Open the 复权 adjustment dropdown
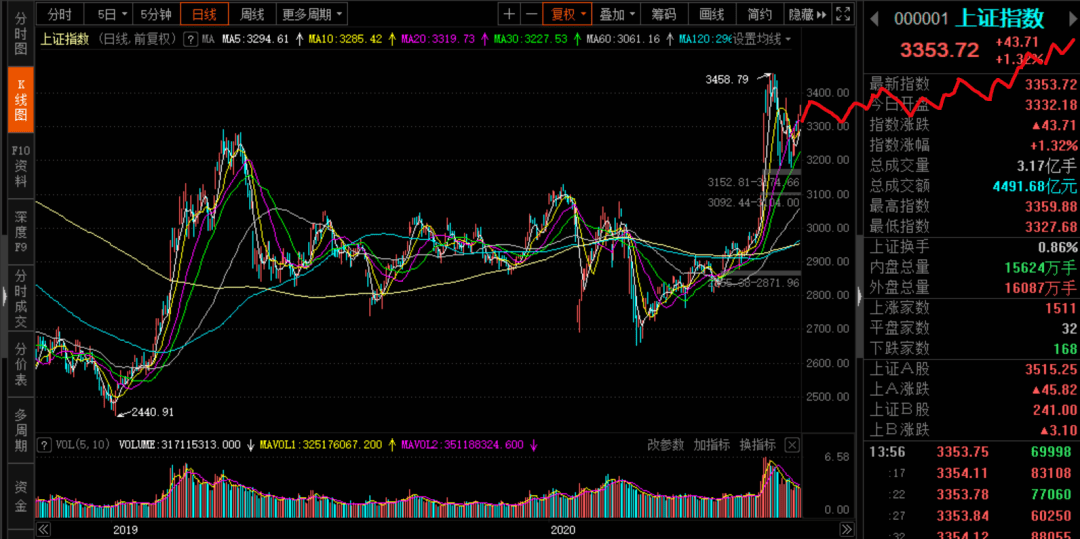Image resolution: width=1080 pixels, height=539 pixels. point(565,14)
